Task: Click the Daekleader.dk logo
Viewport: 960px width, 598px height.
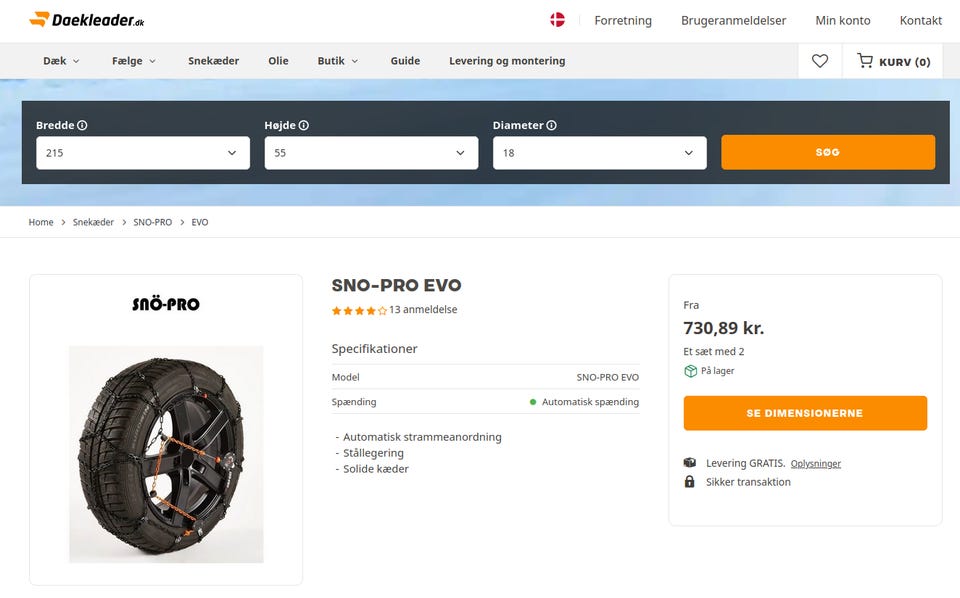Action: 86,20
